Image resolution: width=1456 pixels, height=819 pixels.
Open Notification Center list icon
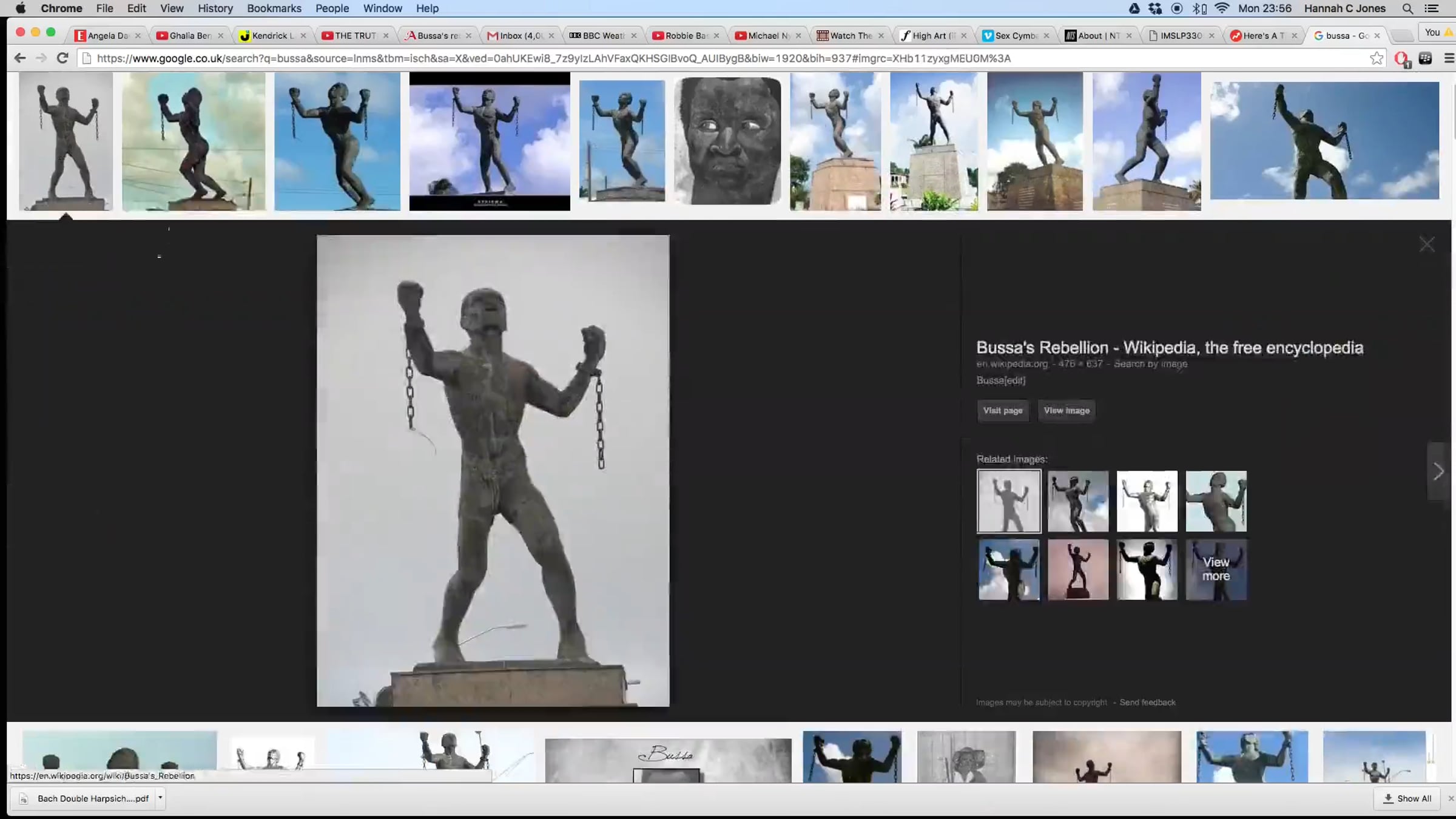click(x=1432, y=8)
